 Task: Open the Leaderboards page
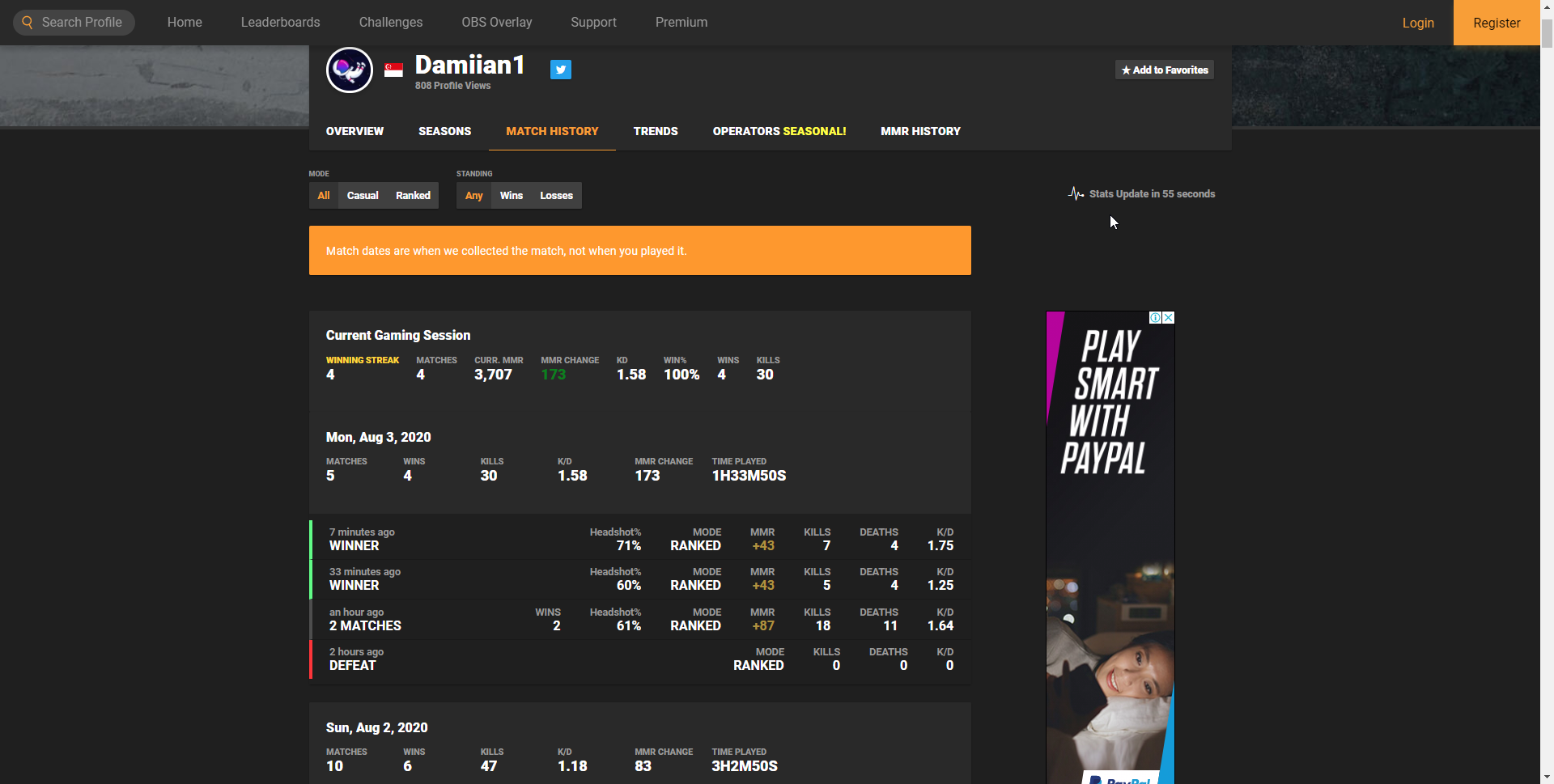(280, 23)
